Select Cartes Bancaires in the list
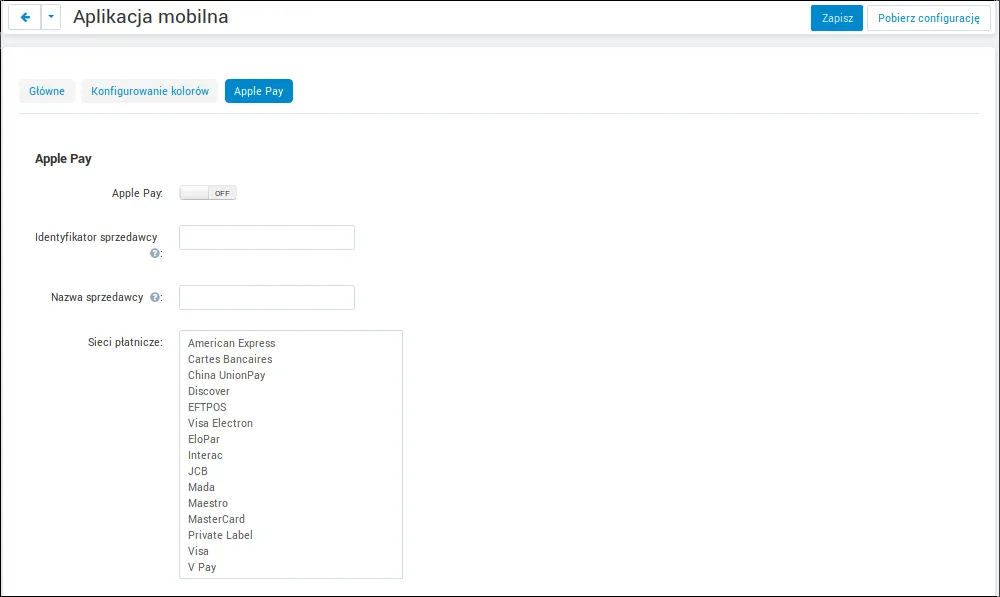This screenshot has width=1000, height=597. [291, 359]
